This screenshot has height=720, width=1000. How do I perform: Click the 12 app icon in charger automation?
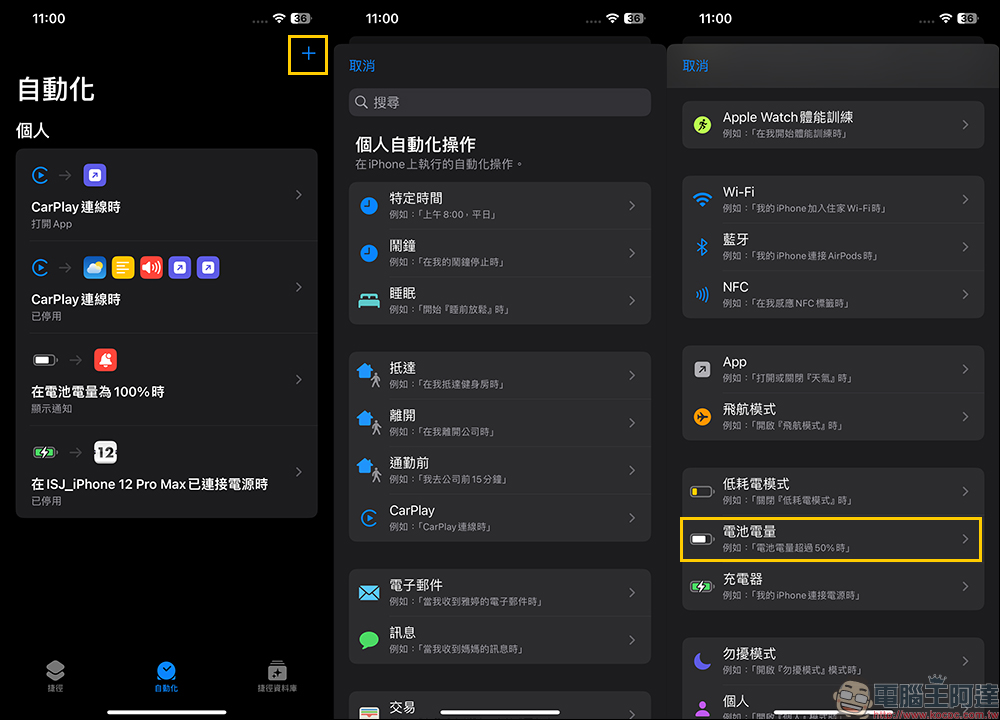coord(105,453)
